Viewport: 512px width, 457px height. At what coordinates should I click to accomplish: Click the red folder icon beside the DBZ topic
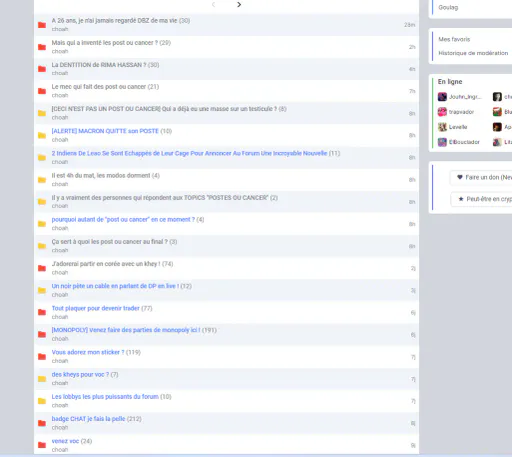click(x=42, y=25)
